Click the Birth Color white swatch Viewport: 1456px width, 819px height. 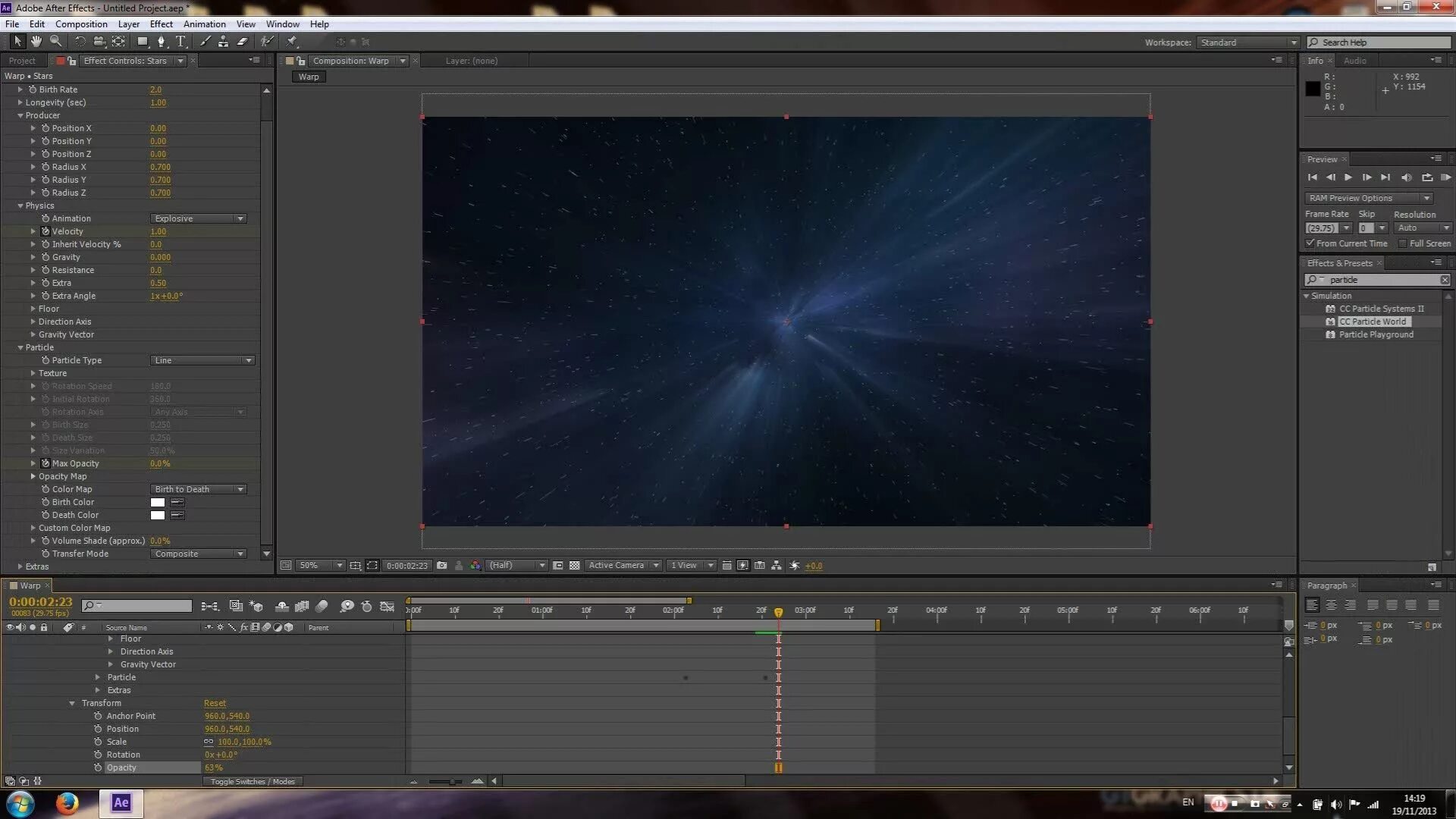pos(158,502)
